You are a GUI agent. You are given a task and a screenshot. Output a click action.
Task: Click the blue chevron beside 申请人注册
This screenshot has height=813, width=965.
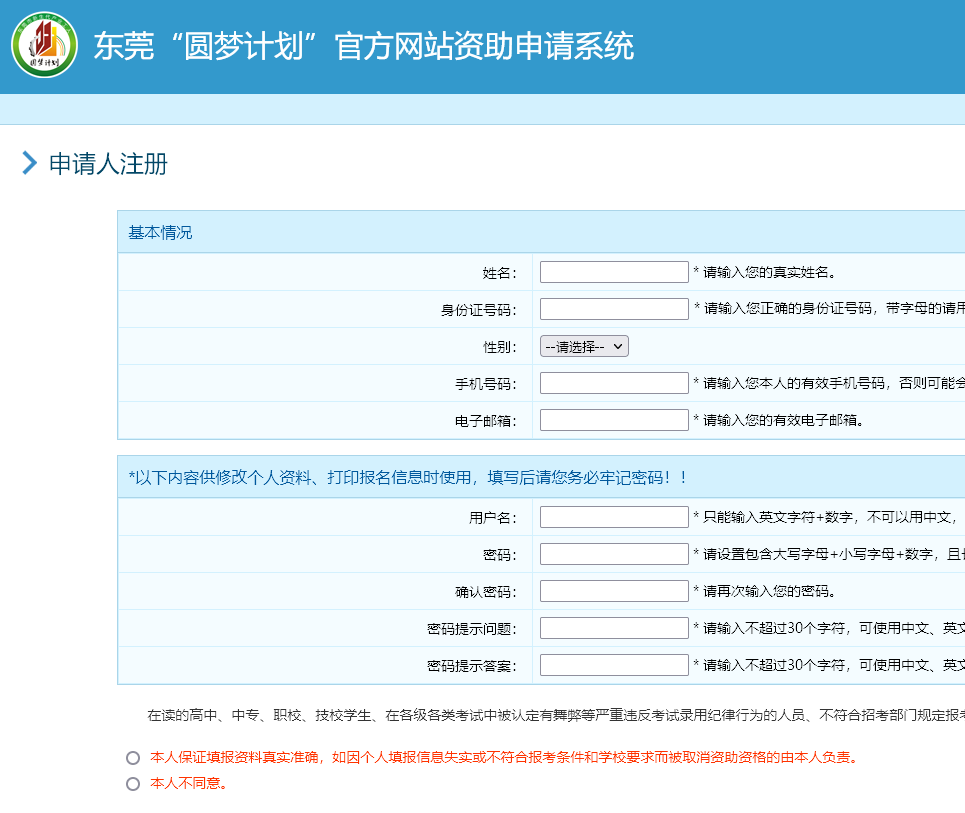click(30, 163)
